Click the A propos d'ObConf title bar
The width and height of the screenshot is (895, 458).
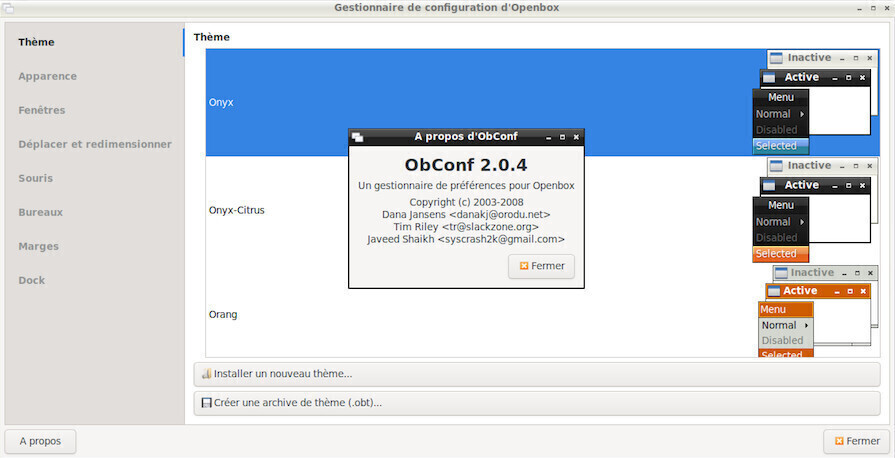pyautogui.click(x=466, y=137)
